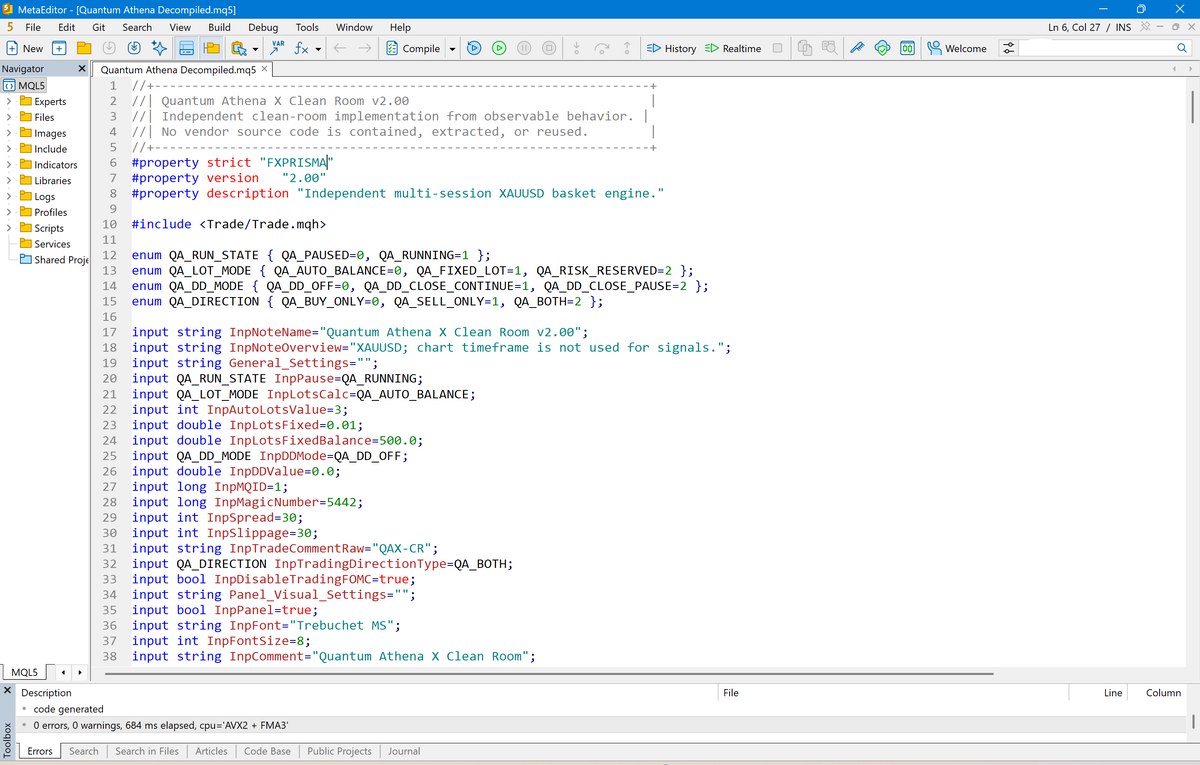Click the AI assistant sparkle icon
This screenshot has height=765, width=1200.
(159, 48)
